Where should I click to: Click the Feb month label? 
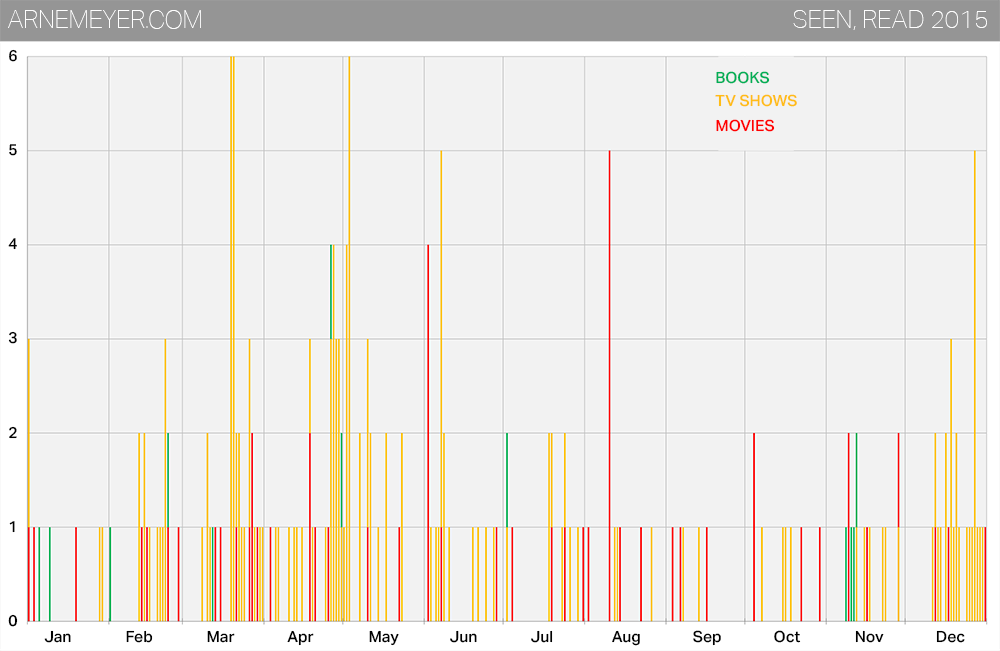click(x=138, y=636)
